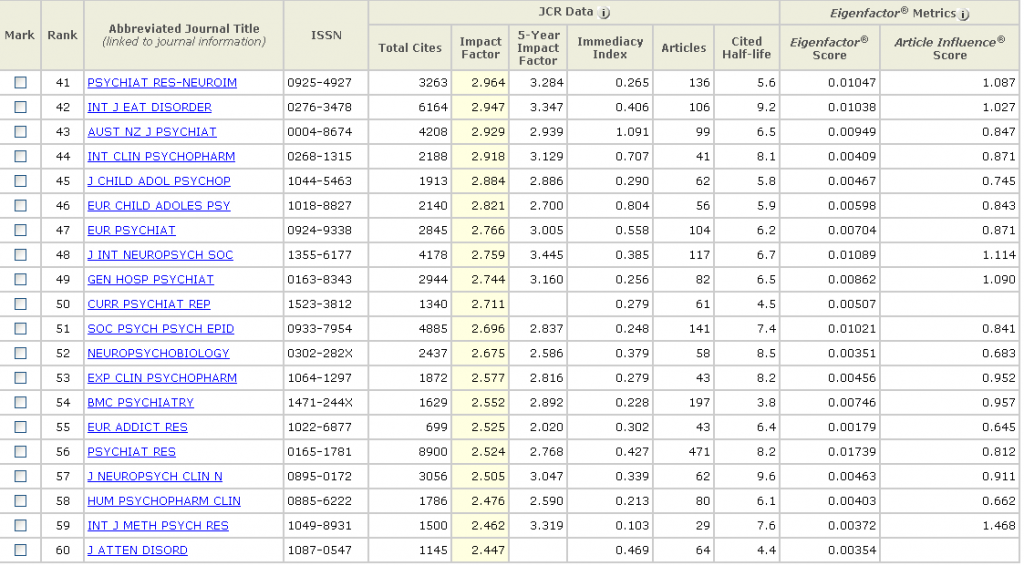This screenshot has width=1024, height=566.
Task: Open the J NEUROPSYCH CLIN N link
Action: click(155, 477)
